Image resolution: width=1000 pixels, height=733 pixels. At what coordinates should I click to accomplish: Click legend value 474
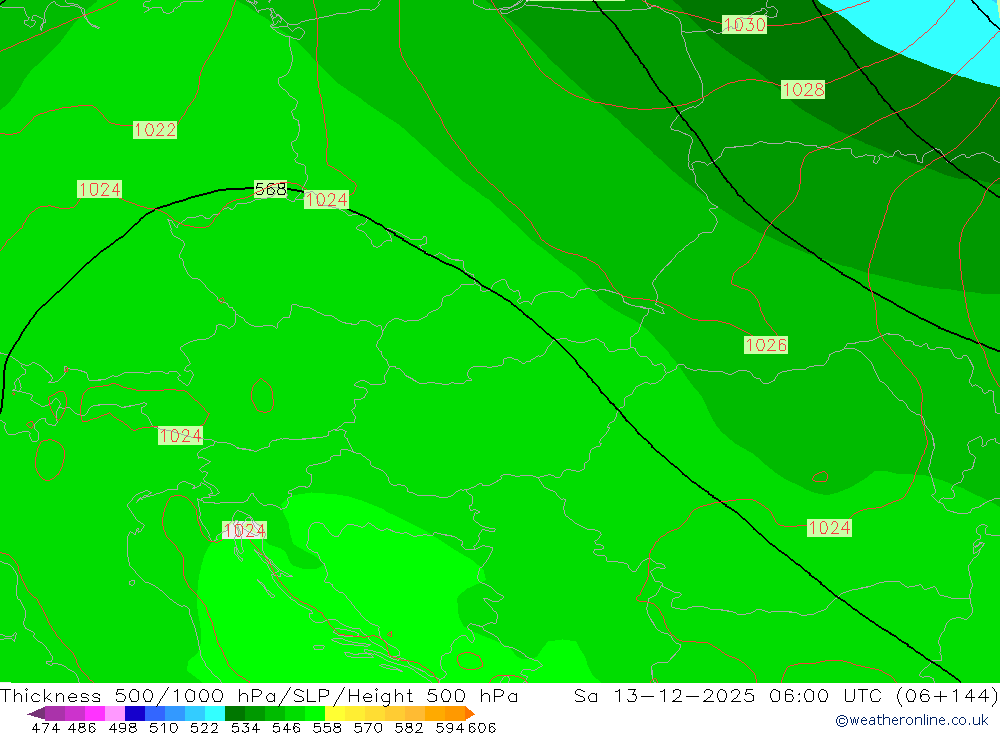[45, 728]
